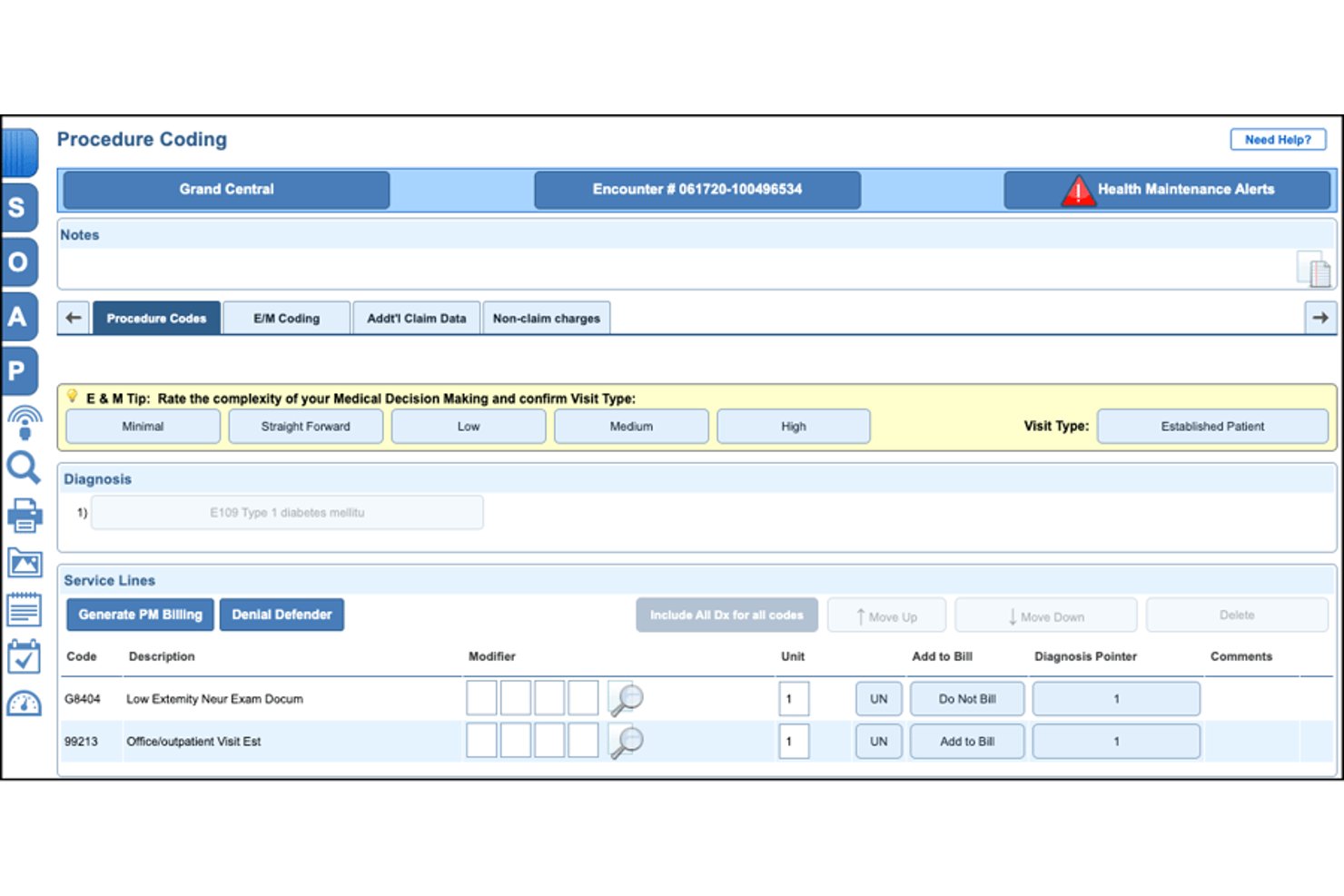Click the striped blue tab atop the sidebar

[19, 153]
